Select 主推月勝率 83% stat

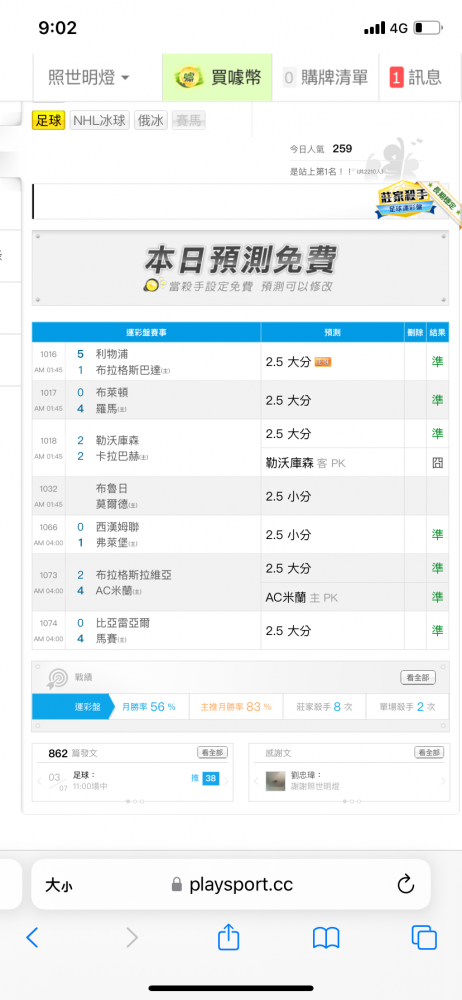pos(236,707)
